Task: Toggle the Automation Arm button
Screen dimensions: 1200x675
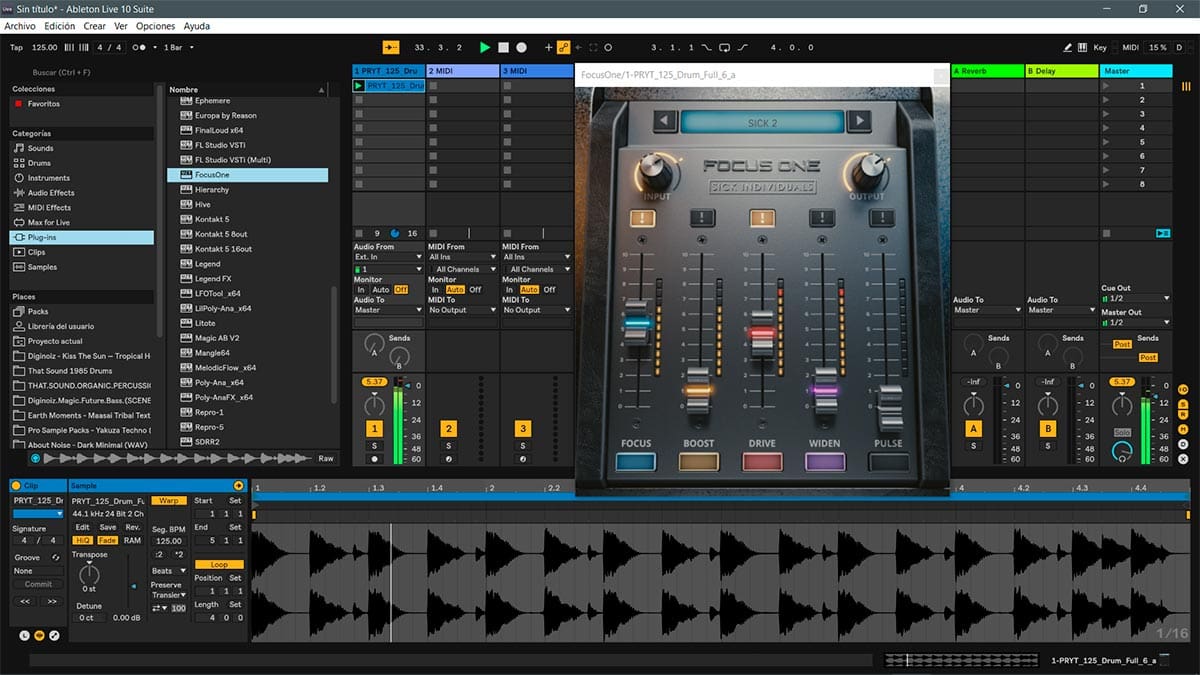Action: (x=564, y=47)
